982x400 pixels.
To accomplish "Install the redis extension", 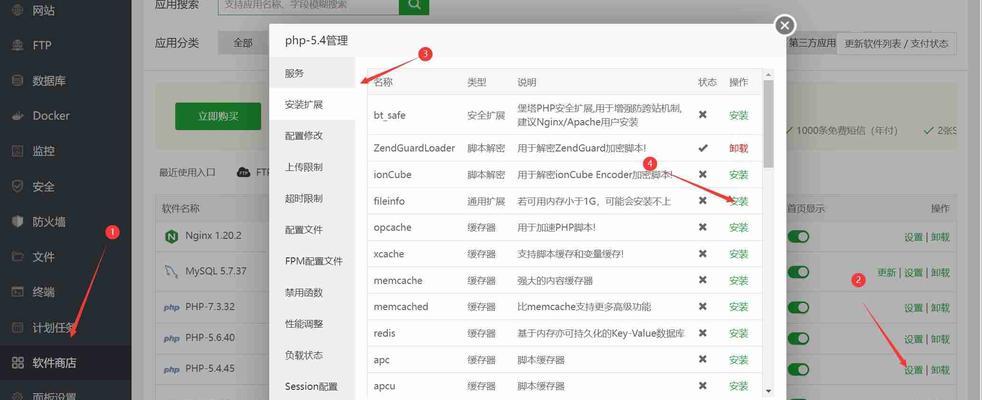I will 738,333.
